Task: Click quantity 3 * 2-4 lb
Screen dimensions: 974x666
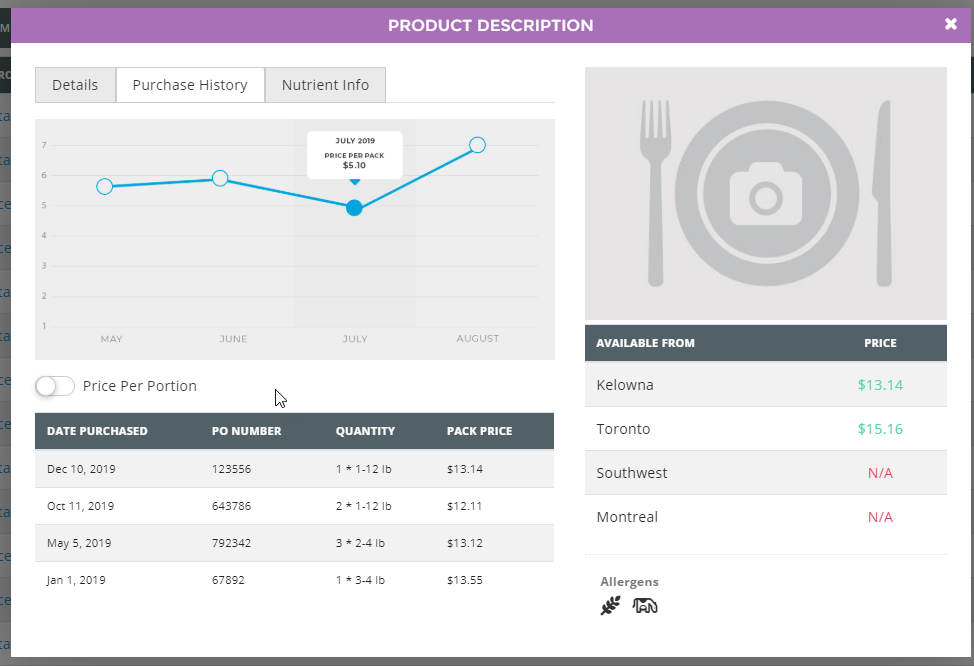Action: click(x=360, y=543)
